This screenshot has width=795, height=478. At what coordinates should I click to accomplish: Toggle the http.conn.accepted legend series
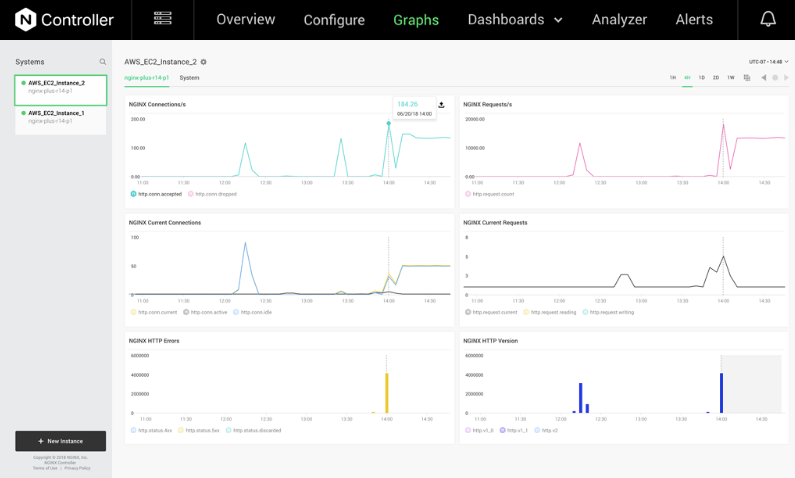coord(153,194)
